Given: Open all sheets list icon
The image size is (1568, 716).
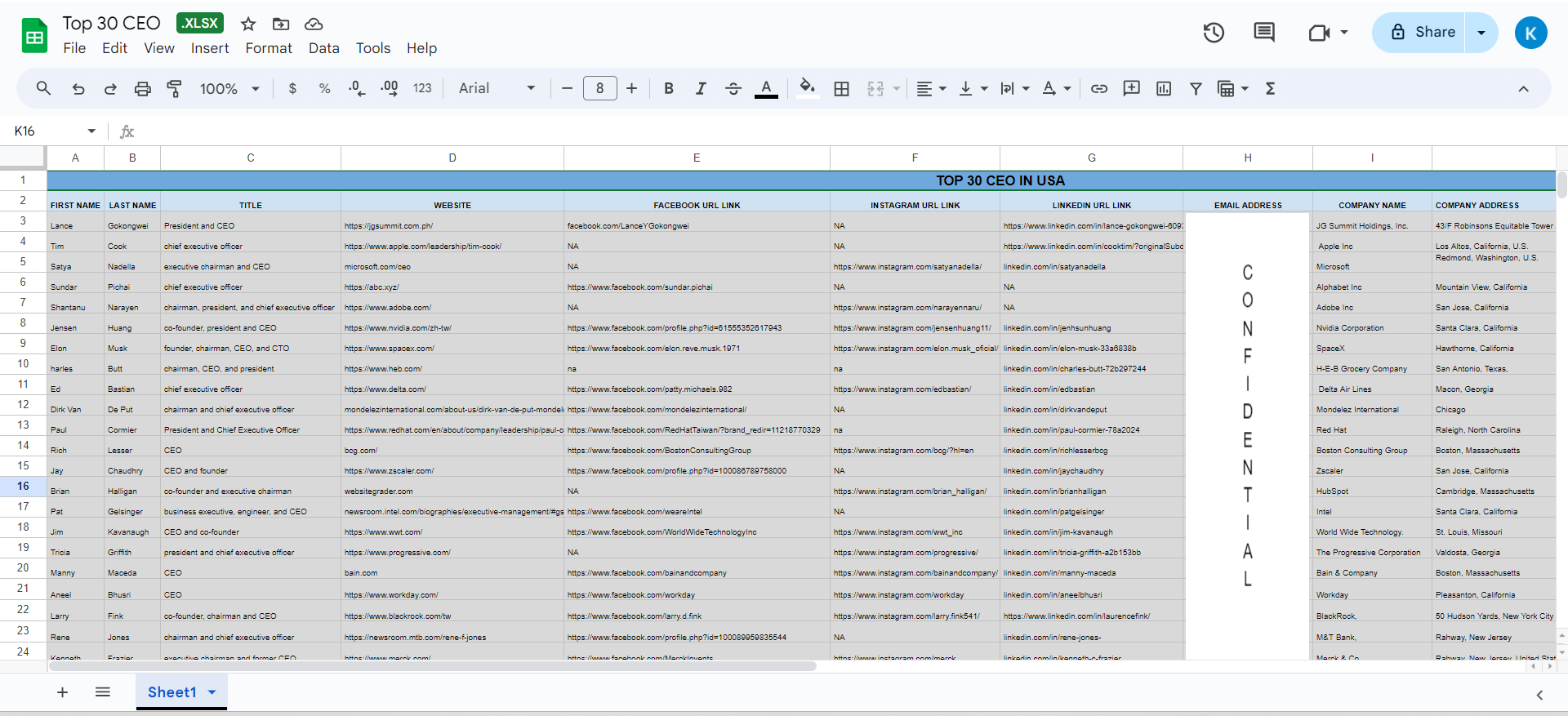Looking at the screenshot, I should point(103,692).
